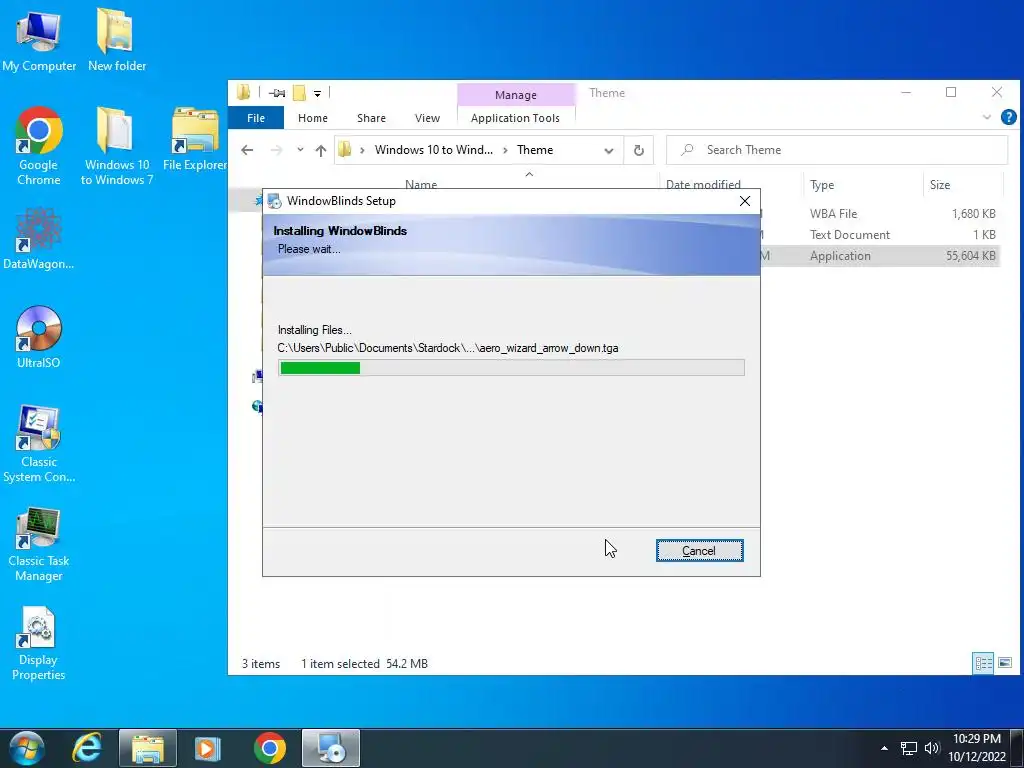Open Windows 10 to Windows 7 folder icon
This screenshot has height=768, width=1024.
117,146
